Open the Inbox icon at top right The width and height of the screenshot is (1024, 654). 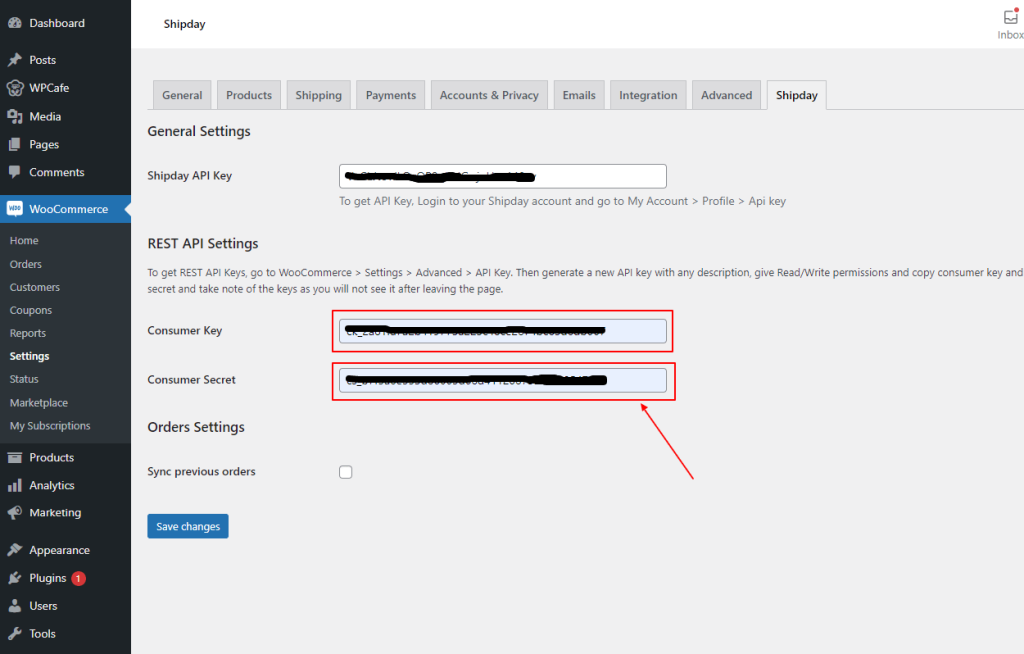pos(1010,17)
